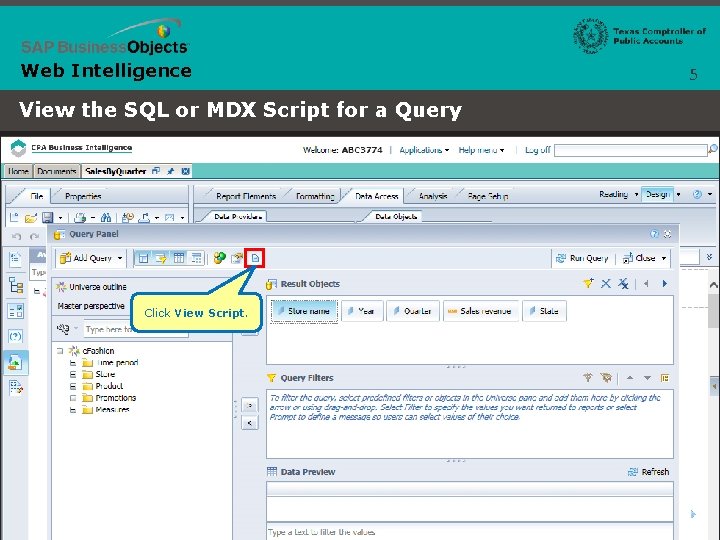Open the Report Elements tab

(x=246, y=196)
